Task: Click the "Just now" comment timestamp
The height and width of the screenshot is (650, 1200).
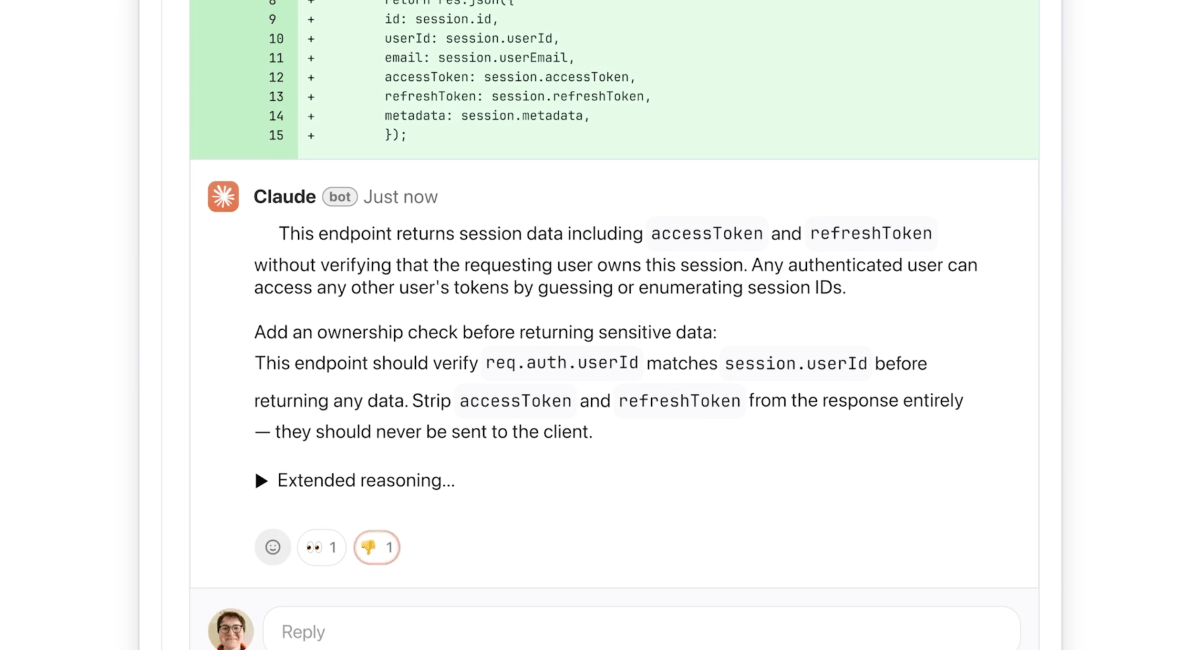Action: 400,197
